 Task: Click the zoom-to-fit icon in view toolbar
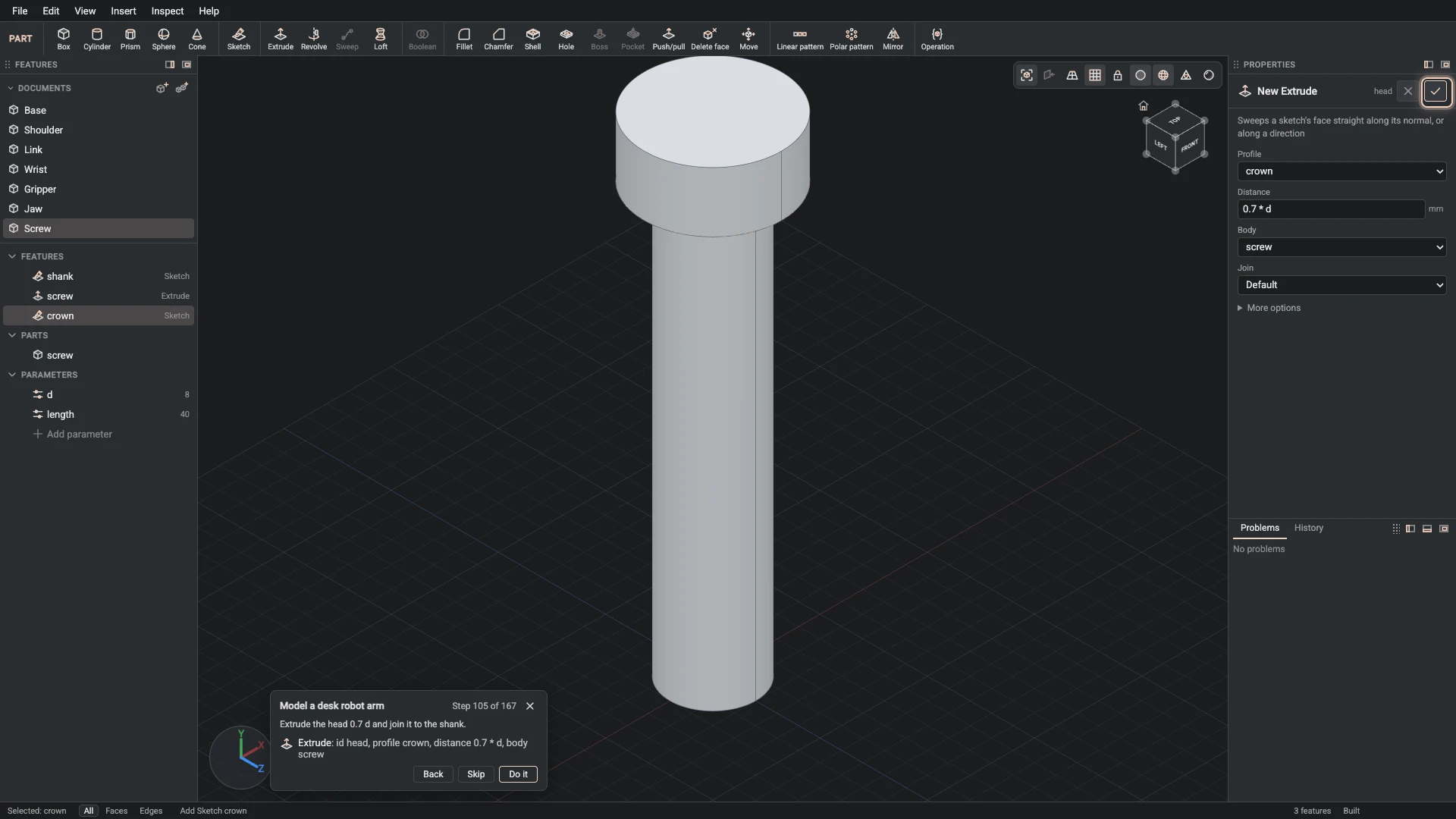coord(1027,75)
